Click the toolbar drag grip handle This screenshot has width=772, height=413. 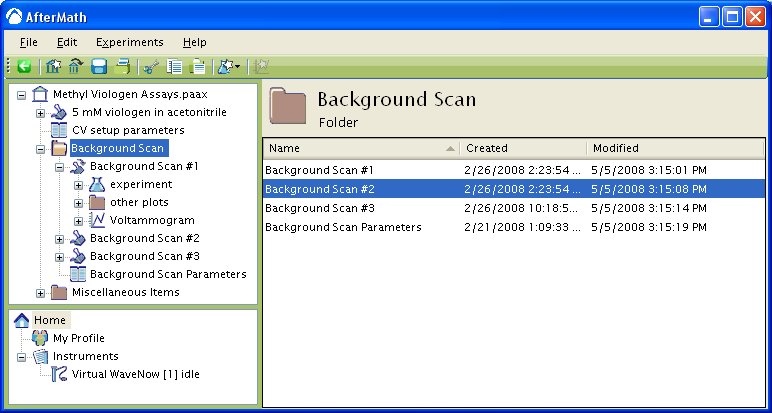[8, 66]
